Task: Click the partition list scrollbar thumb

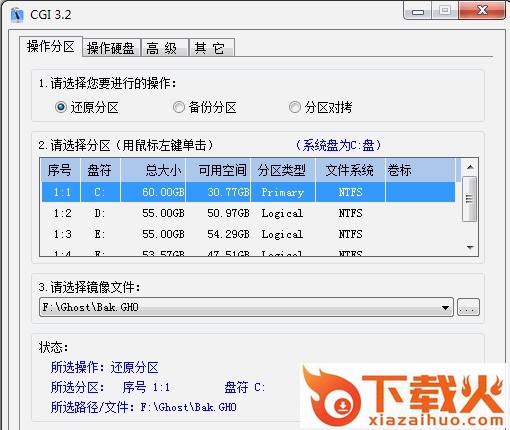Action: pyautogui.click(x=469, y=199)
